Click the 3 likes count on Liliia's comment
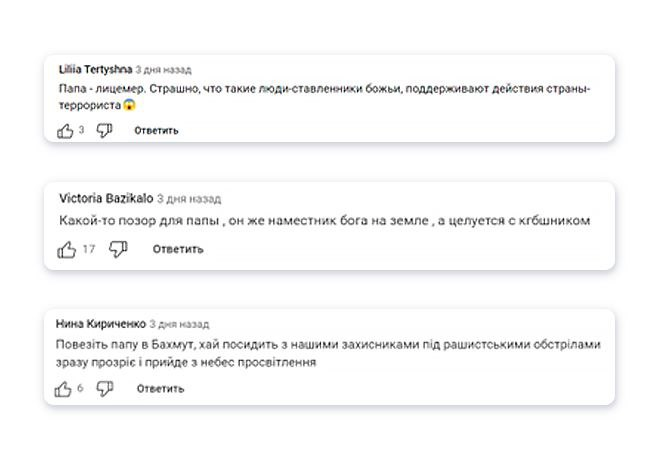Image resolution: width=661 pixels, height=460 pixels. pyautogui.click(x=81, y=130)
